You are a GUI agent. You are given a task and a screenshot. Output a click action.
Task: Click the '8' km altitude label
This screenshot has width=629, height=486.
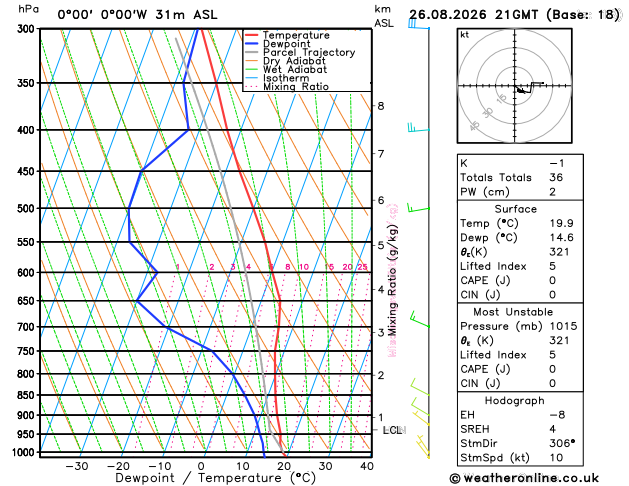(381, 106)
